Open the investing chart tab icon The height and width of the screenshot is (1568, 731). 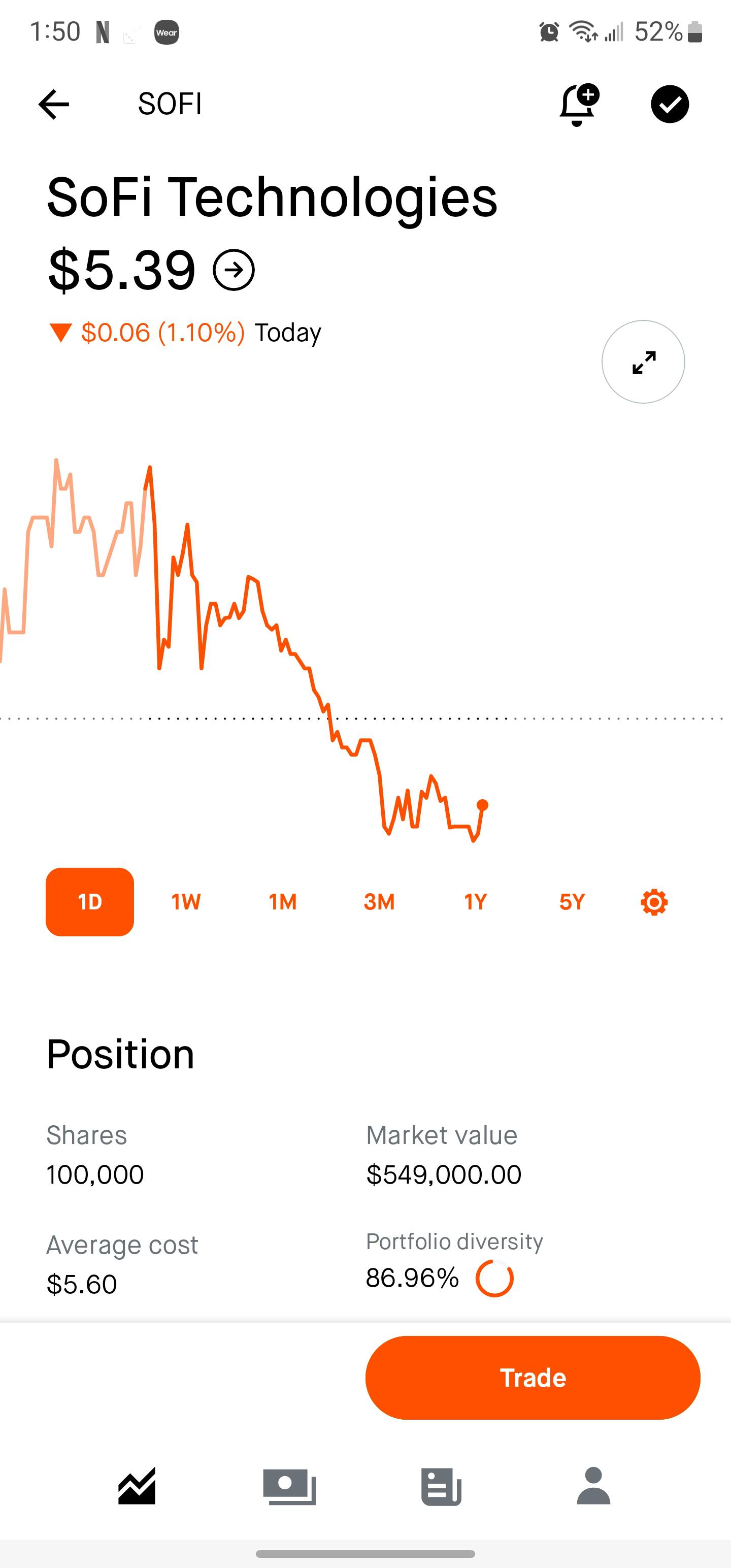(137, 1486)
